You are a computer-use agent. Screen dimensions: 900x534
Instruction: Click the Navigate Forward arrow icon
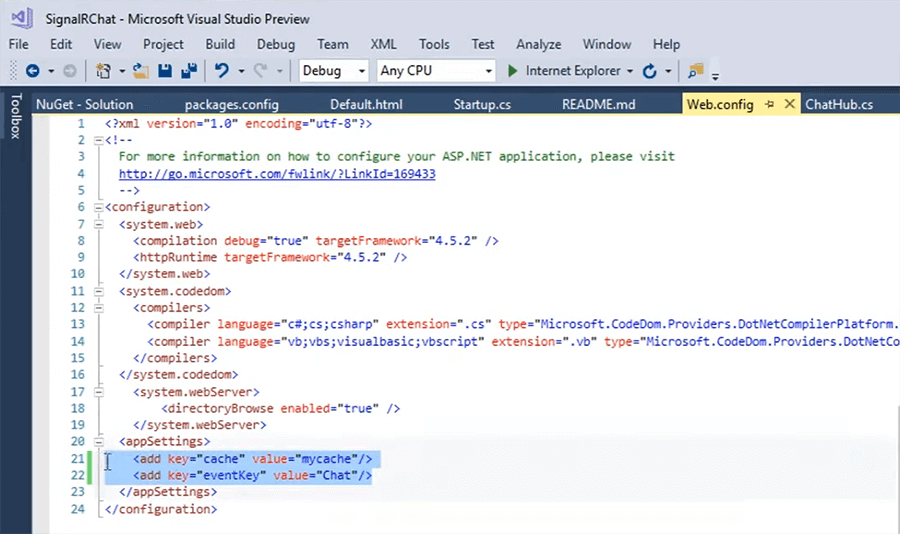(x=69, y=71)
